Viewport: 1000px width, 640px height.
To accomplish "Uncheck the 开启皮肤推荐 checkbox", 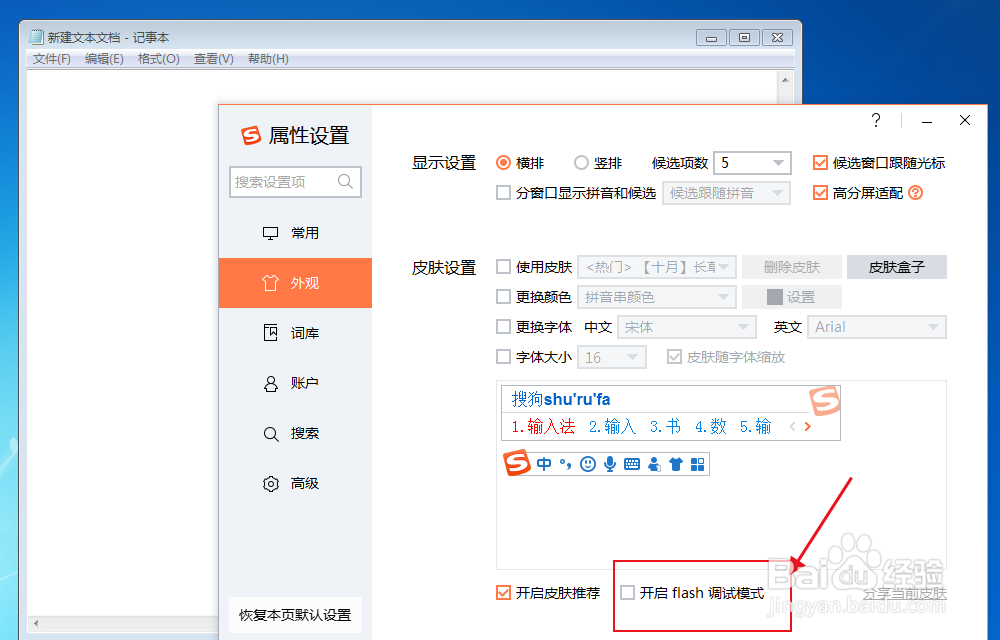I will point(503,593).
